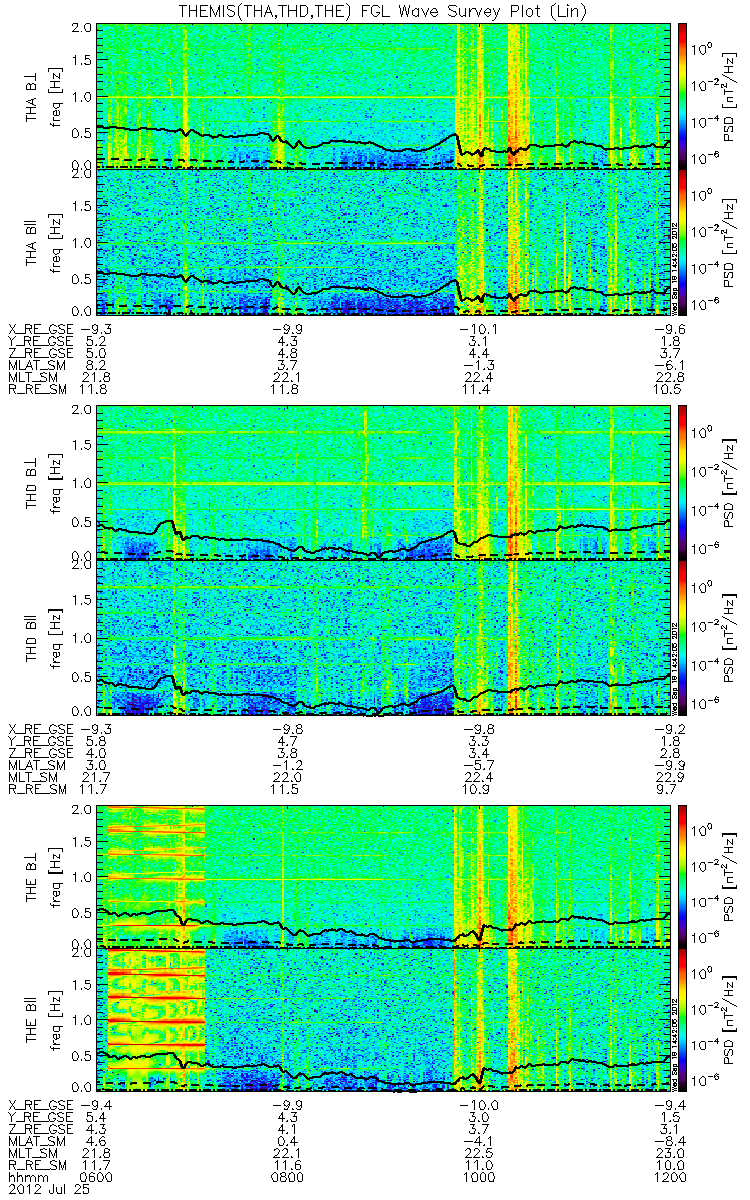750x1200 pixels.
Task: Click the 'THA B⊥' y-axis label
Action: pos(32,96)
